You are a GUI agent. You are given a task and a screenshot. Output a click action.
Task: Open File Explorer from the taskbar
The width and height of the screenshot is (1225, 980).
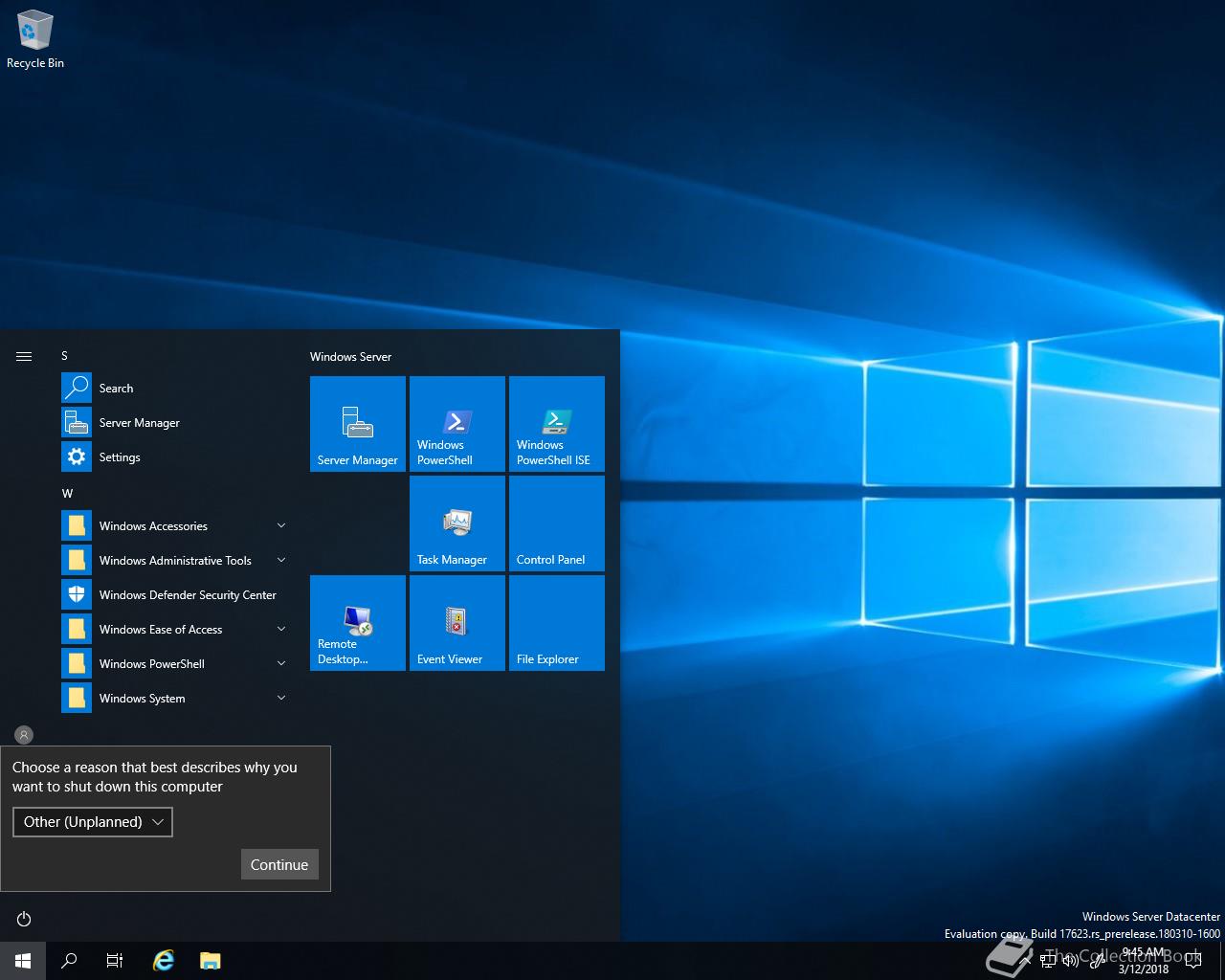pyautogui.click(x=211, y=961)
